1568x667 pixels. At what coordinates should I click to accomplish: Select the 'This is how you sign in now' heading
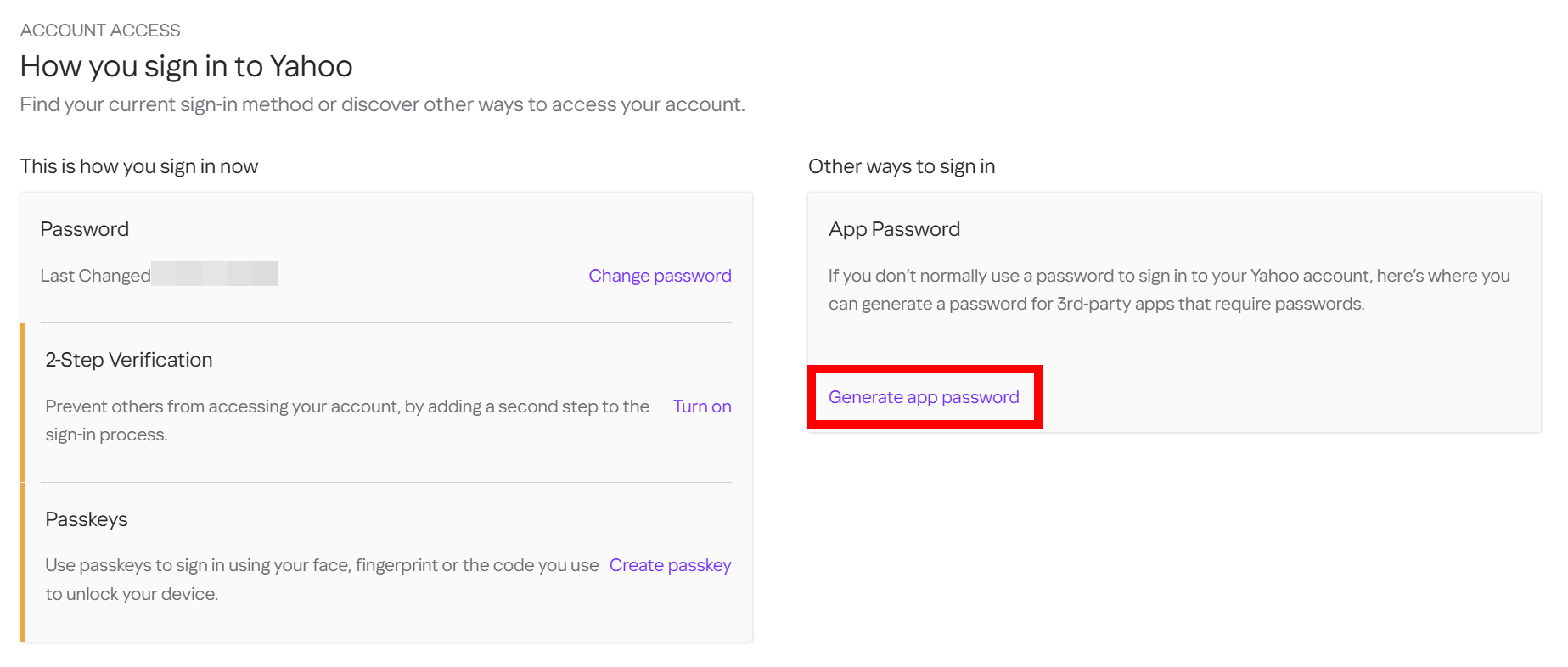click(x=139, y=166)
